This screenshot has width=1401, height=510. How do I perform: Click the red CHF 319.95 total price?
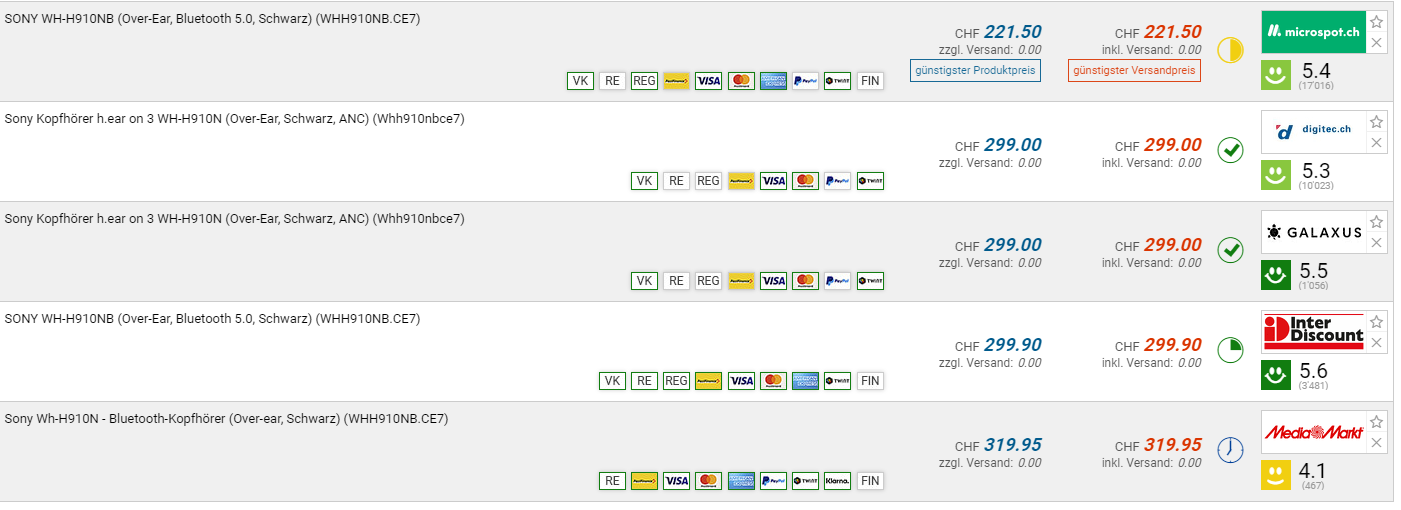pyautogui.click(x=1173, y=445)
